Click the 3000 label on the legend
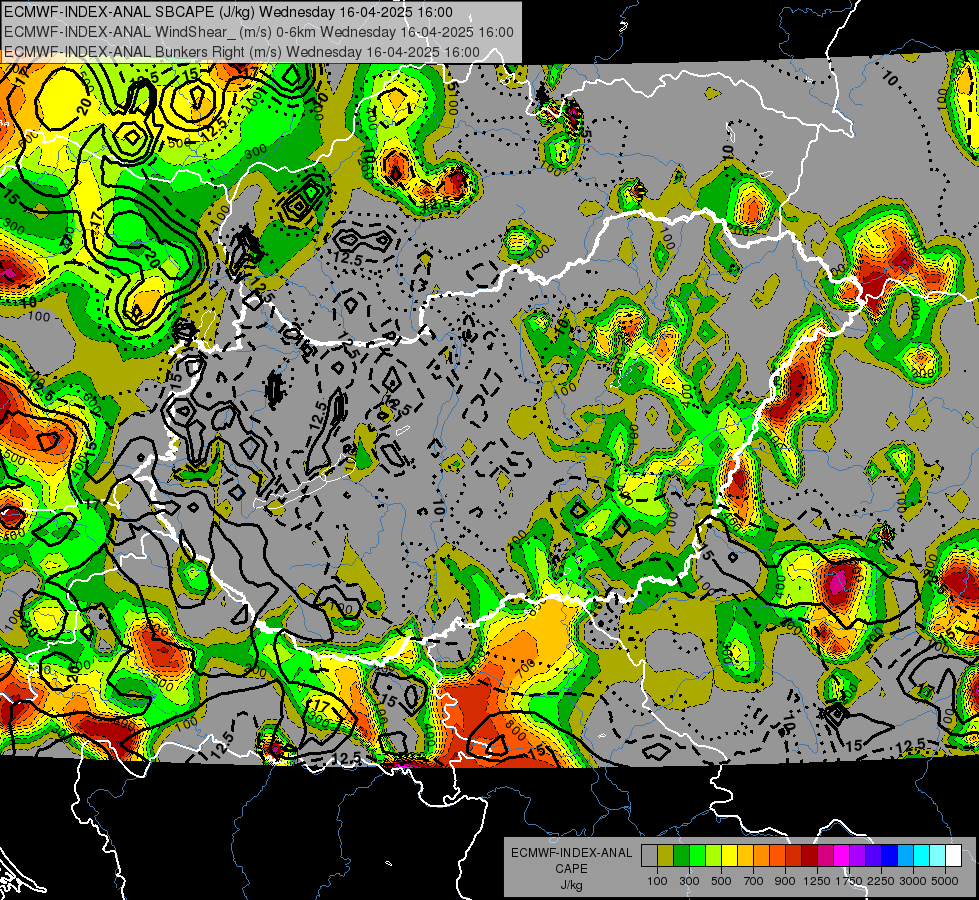 click(913, 881)
